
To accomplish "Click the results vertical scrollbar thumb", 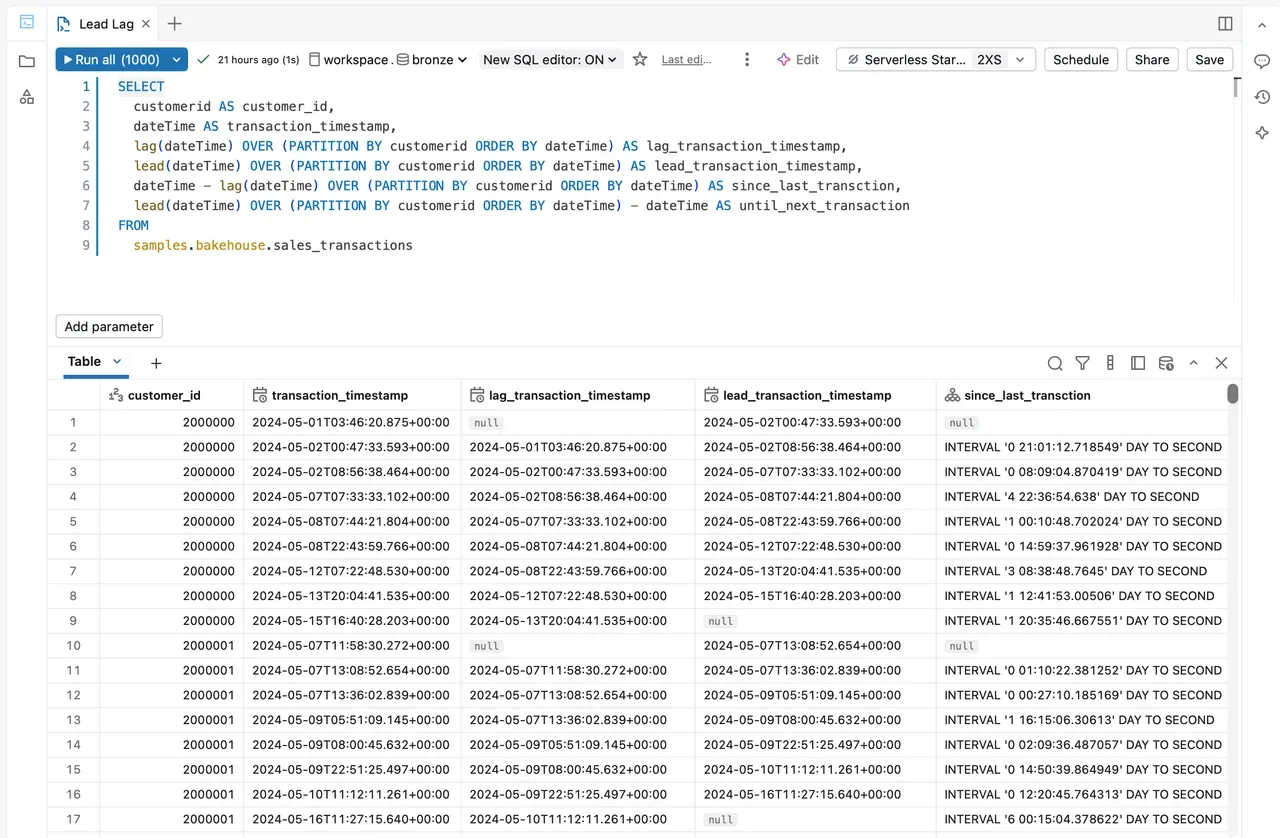I will coord(1233,394).
